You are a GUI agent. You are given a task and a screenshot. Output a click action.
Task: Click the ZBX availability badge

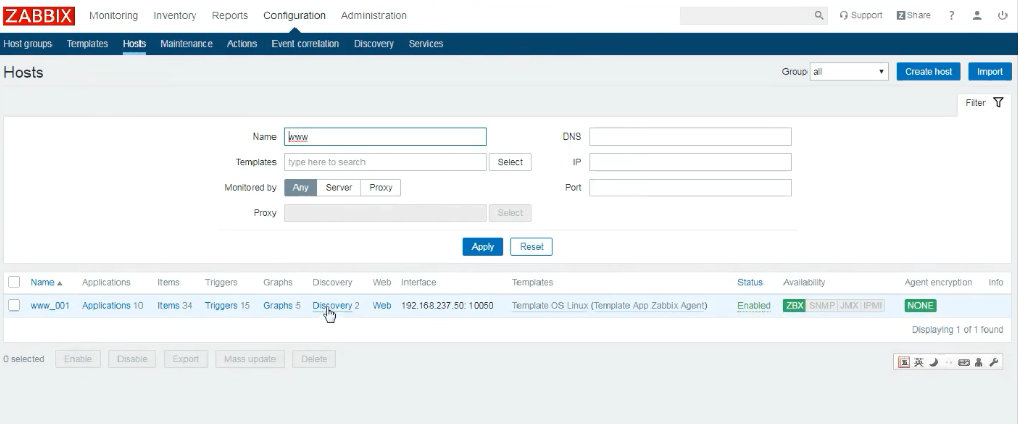coord(794,306)
